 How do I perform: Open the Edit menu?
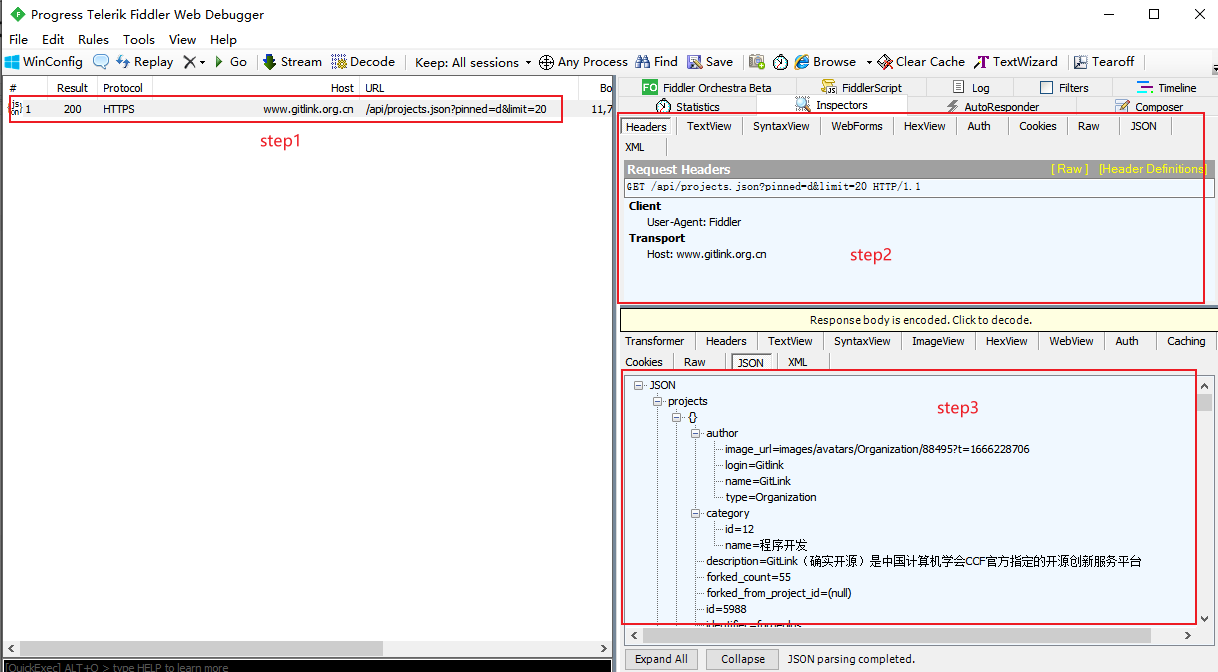coord(53,39)
